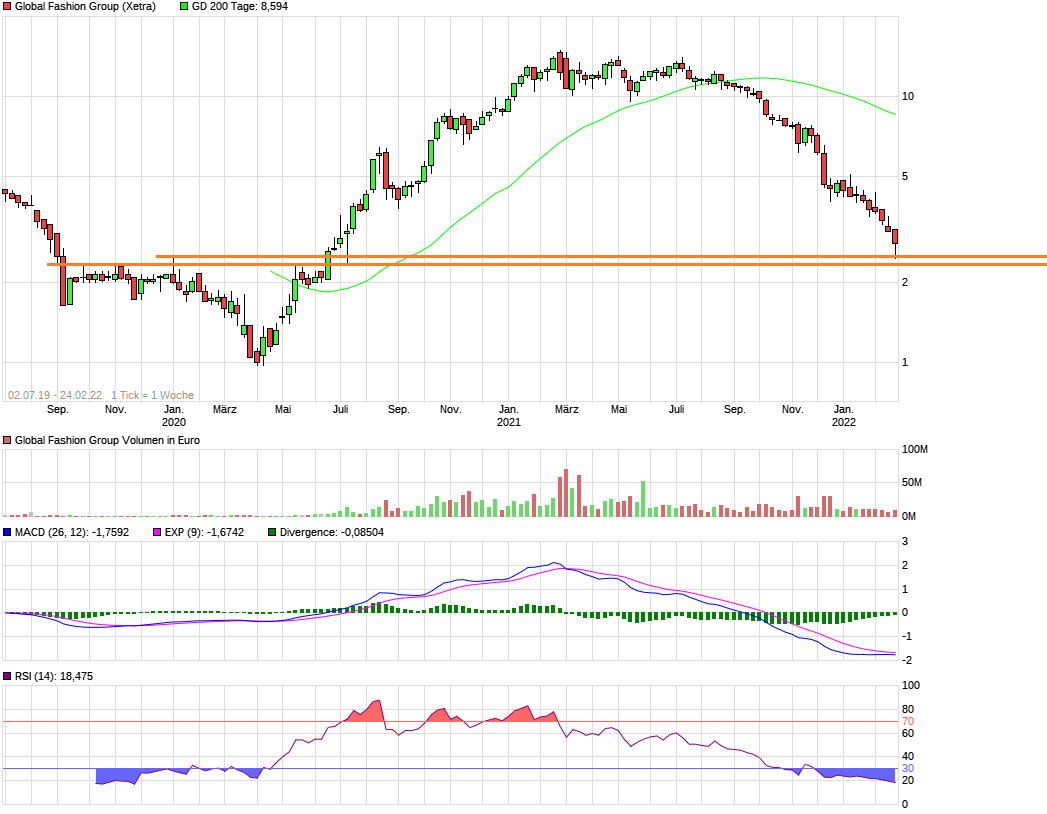Click the first 'Sep.' time axis label of 2019
This screenshot has width=1047, height=814.
pyautogui.click(x=58, y=409)
